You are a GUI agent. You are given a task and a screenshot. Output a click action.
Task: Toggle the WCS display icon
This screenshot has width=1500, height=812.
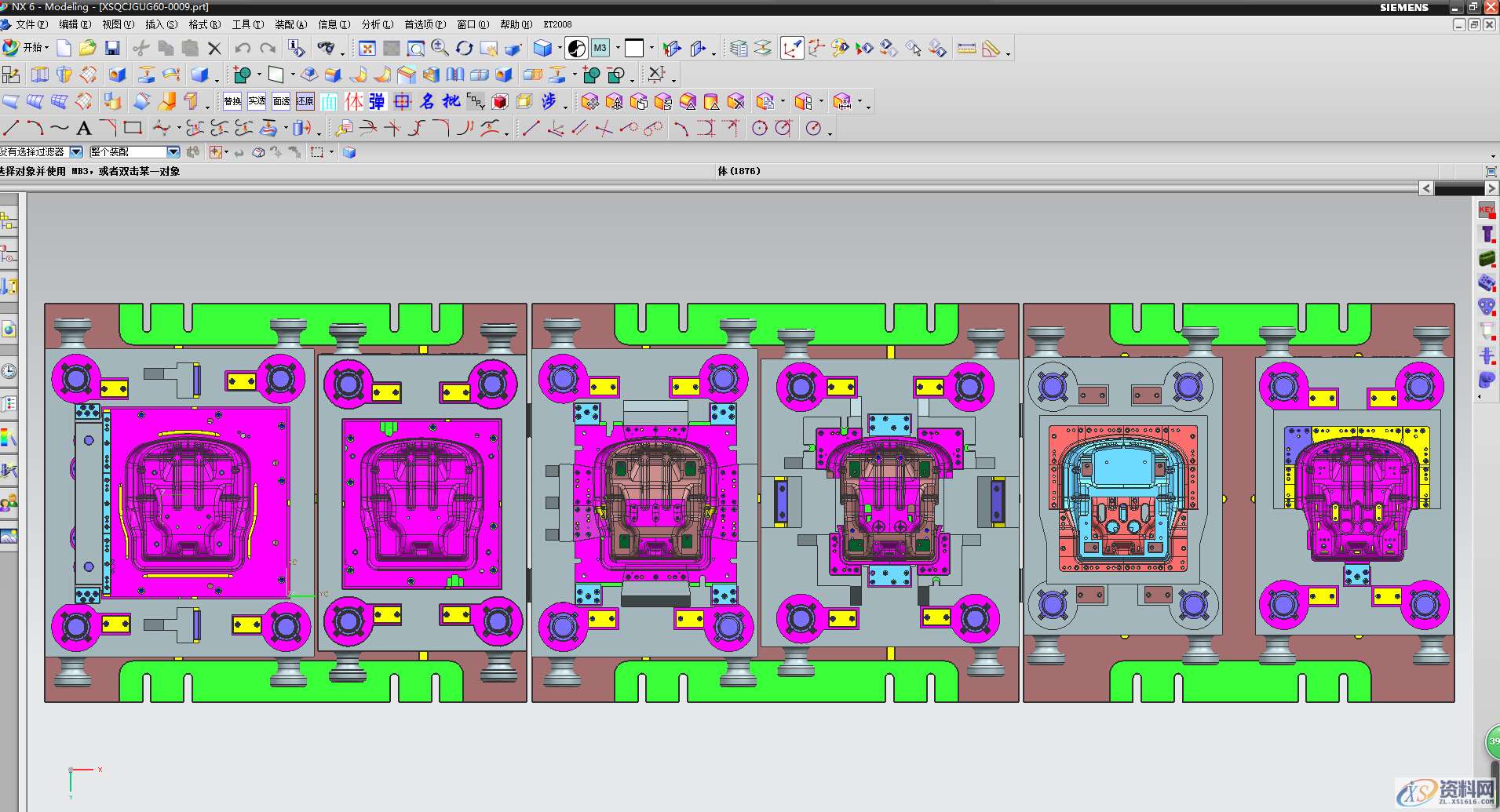[791, 49]
